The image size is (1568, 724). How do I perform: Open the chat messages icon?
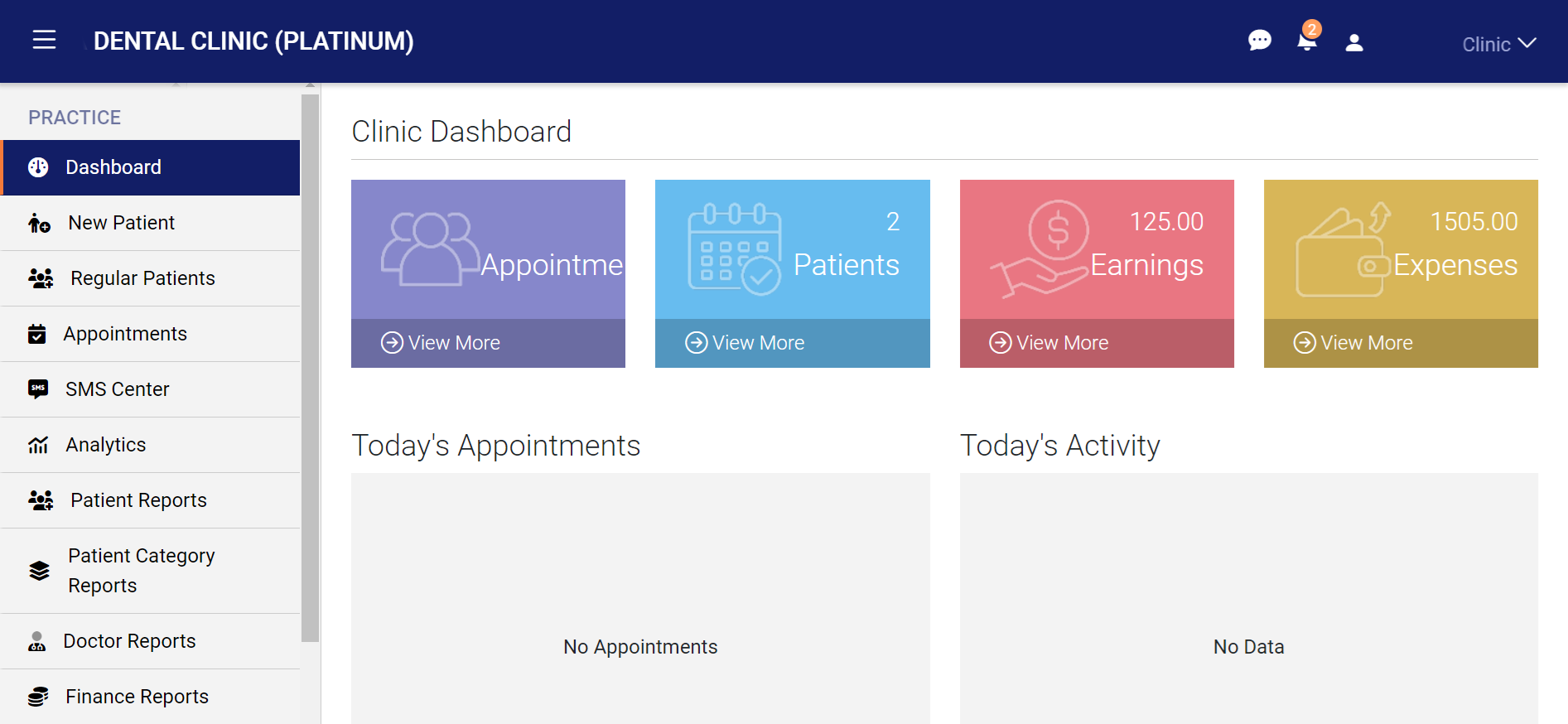point(1259,41)
